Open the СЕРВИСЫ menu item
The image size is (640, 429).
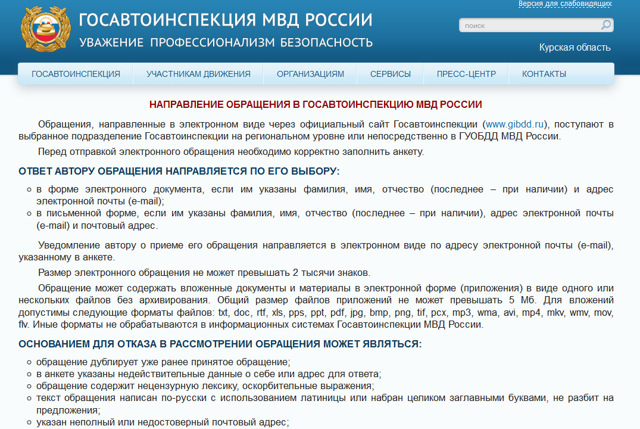tap(390, 74)
